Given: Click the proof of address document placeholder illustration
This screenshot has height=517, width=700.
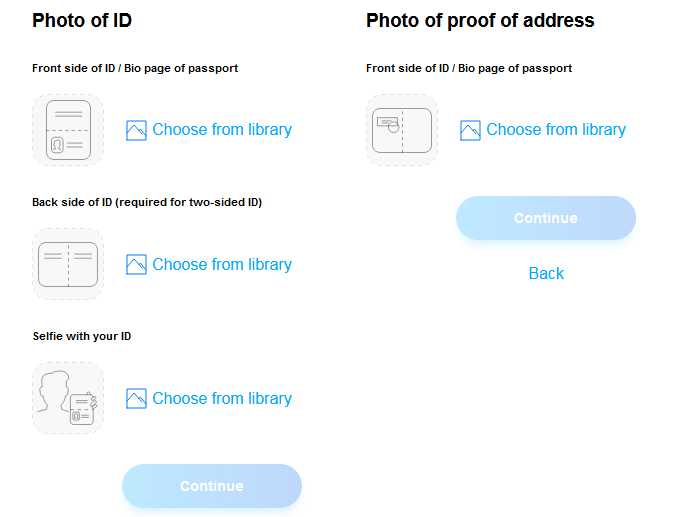Looking at the screenshot, I should click(402, 130).
